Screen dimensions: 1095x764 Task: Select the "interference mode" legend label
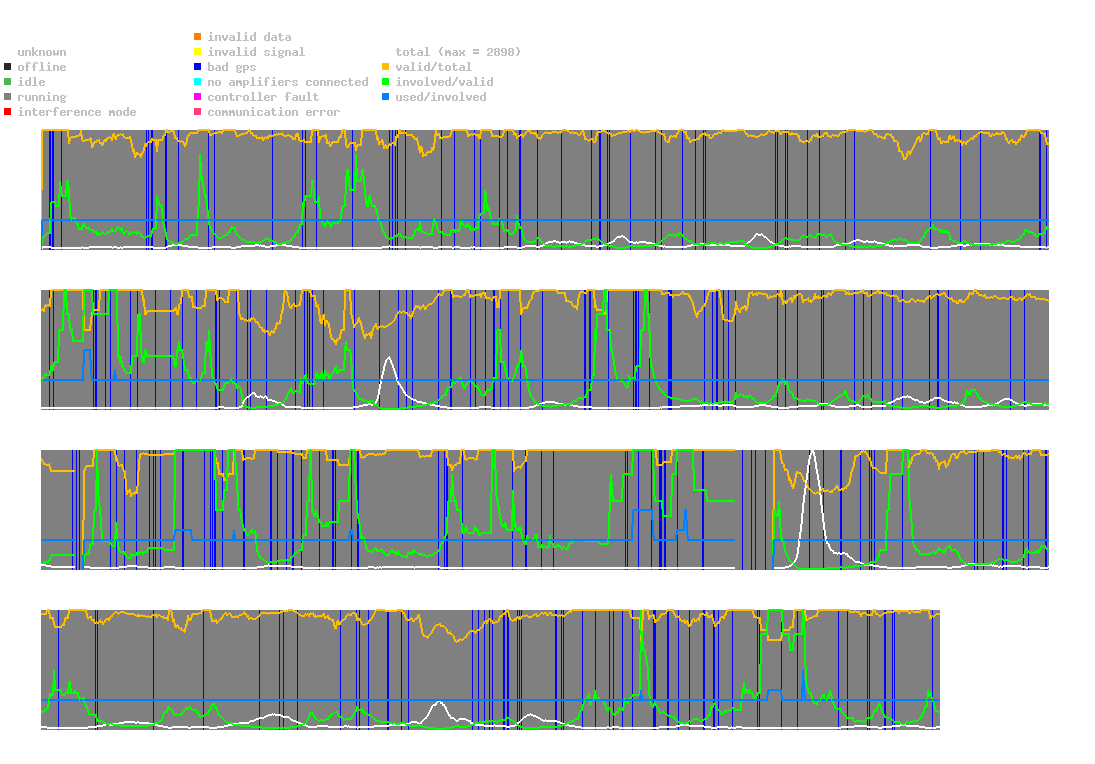click(x=77, y=112)
